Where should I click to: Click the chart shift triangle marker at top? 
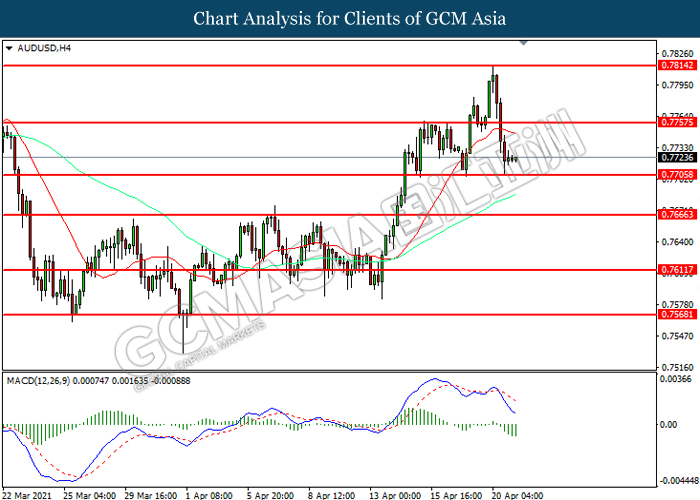[x=524, y=43]
